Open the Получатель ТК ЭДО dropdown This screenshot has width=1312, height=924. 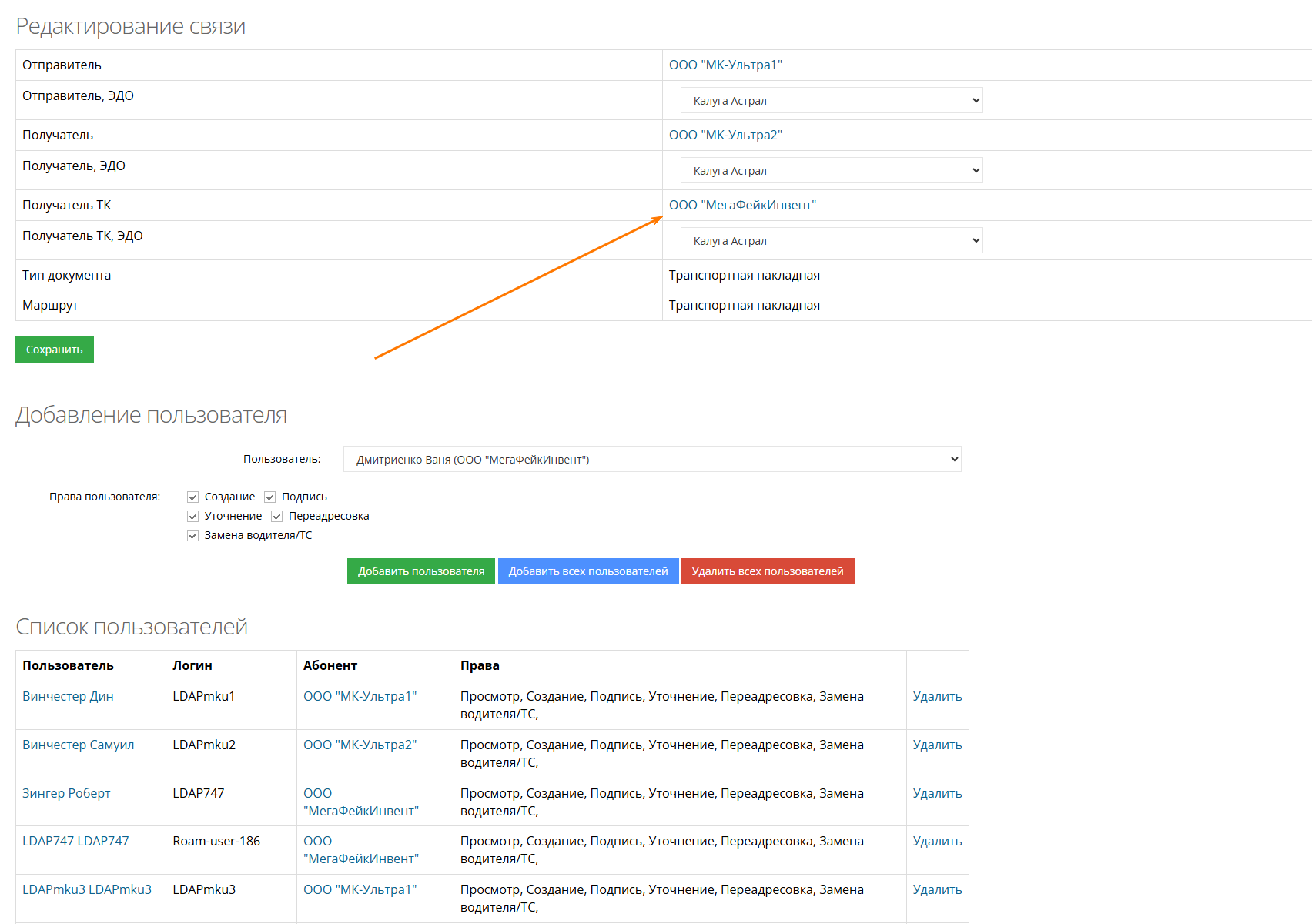click(831, 241)
